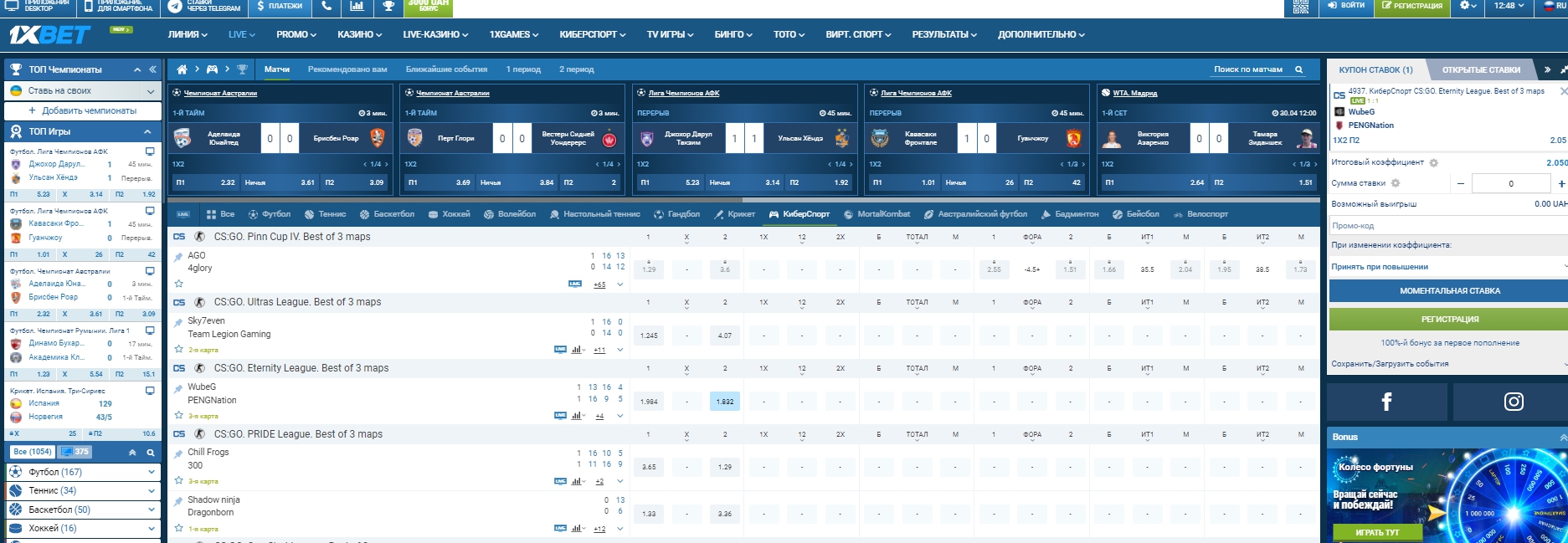Switch to the ОТКРЫТЫЕ СТАВКИ tab
Viewport: 1568px width, 543px height.
click(x=1480, y=69)
